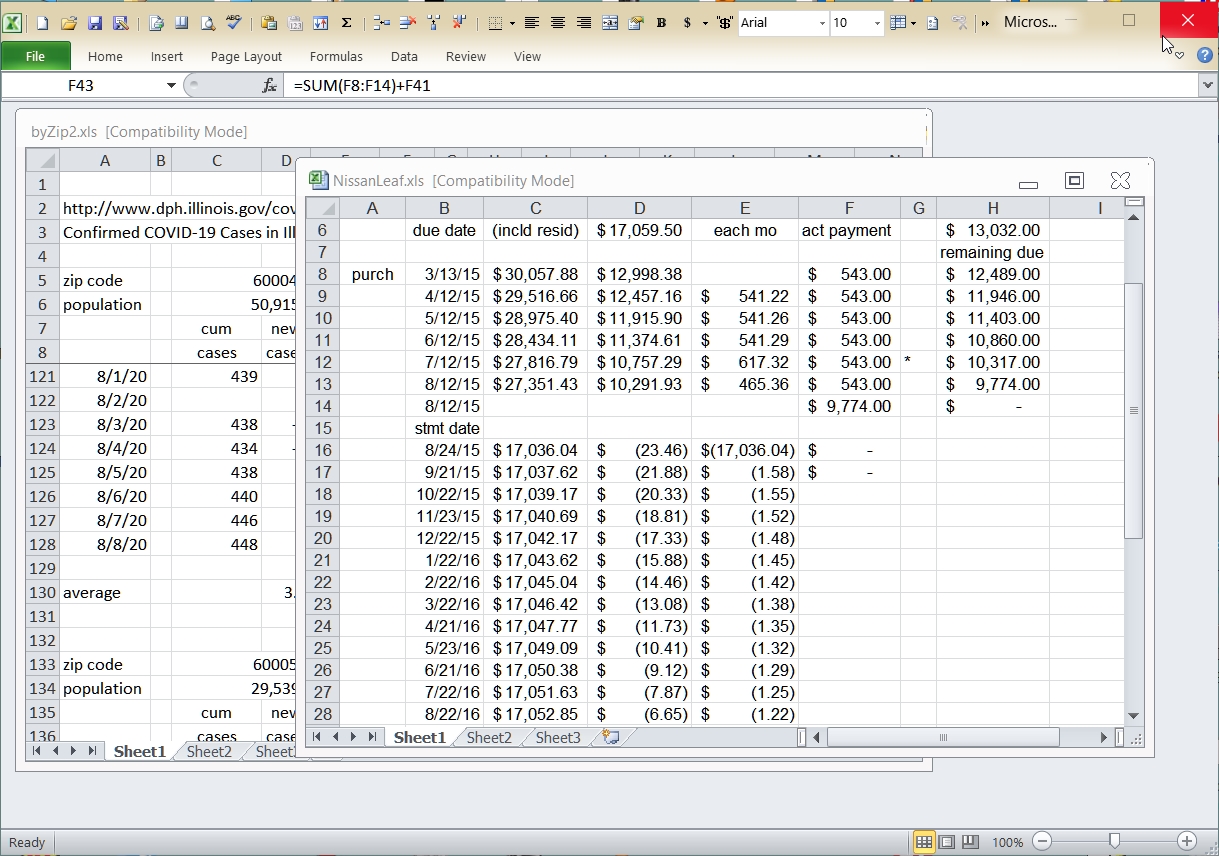This screenshot has height=856, width=1219.
Task: Select Sheet2 tab in NissanLeaf.xls
Action: (x=489, y=737)
